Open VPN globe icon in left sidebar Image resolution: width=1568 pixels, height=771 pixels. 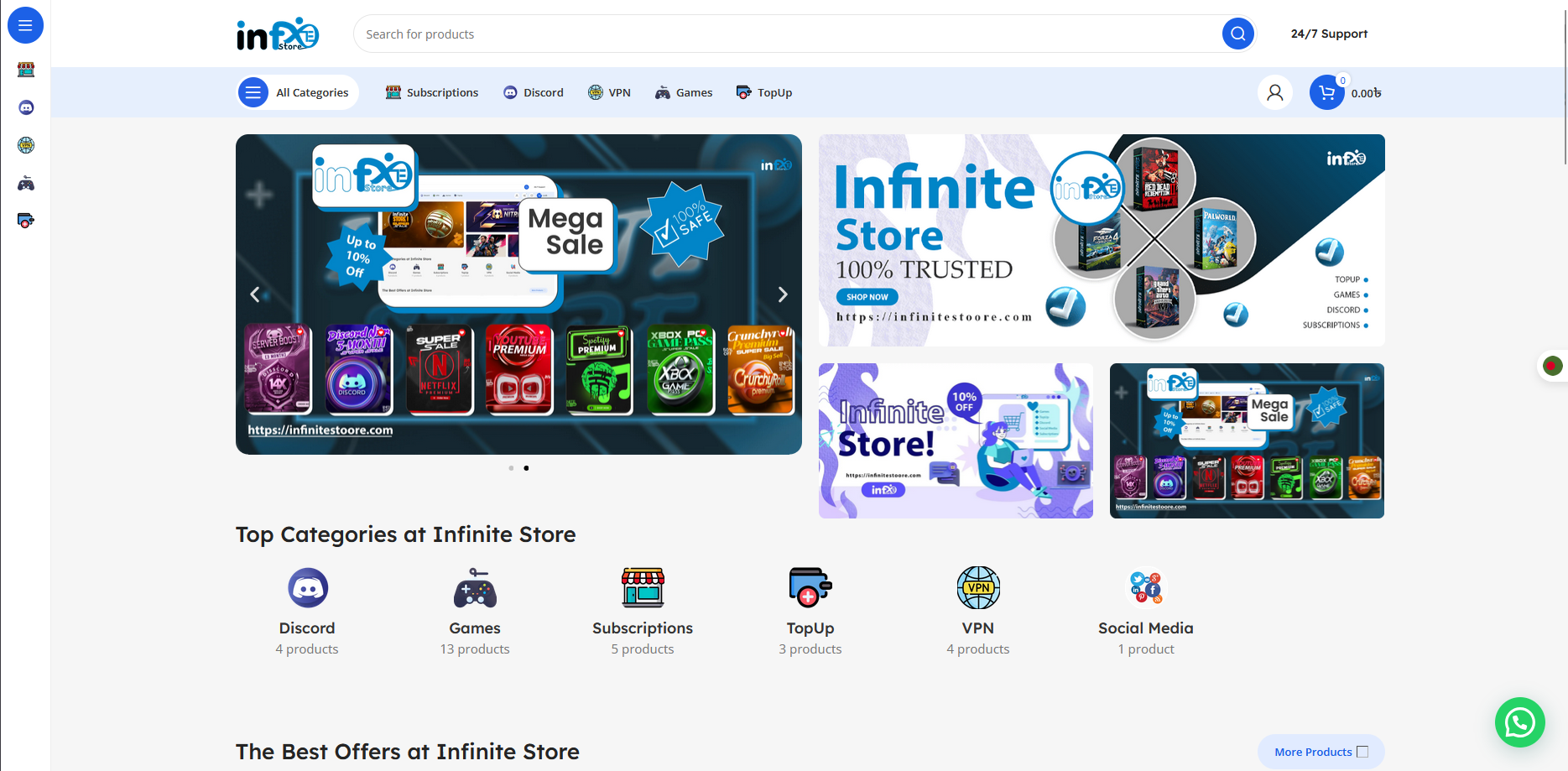coord(26,145)
